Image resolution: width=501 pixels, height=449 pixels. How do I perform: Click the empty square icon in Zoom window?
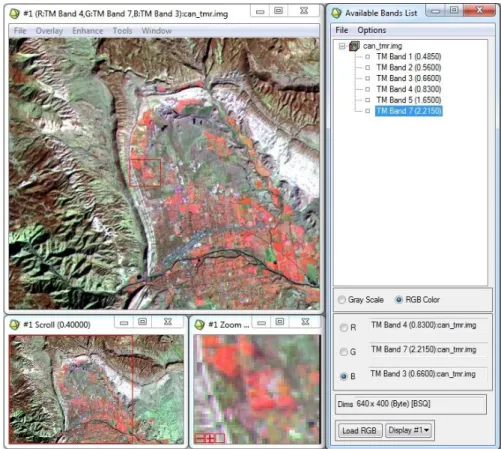[x=220, y=438]
